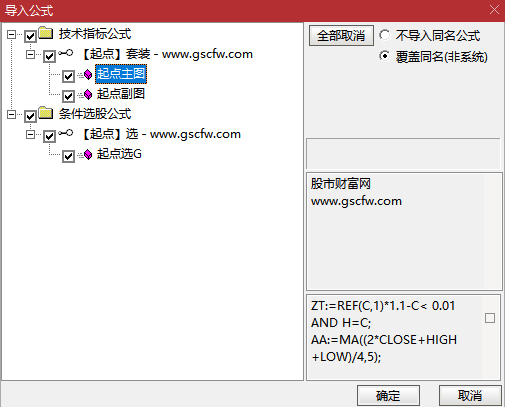
Task: Collapse the 技术指标公式 tree node
Action: [11, 34]
